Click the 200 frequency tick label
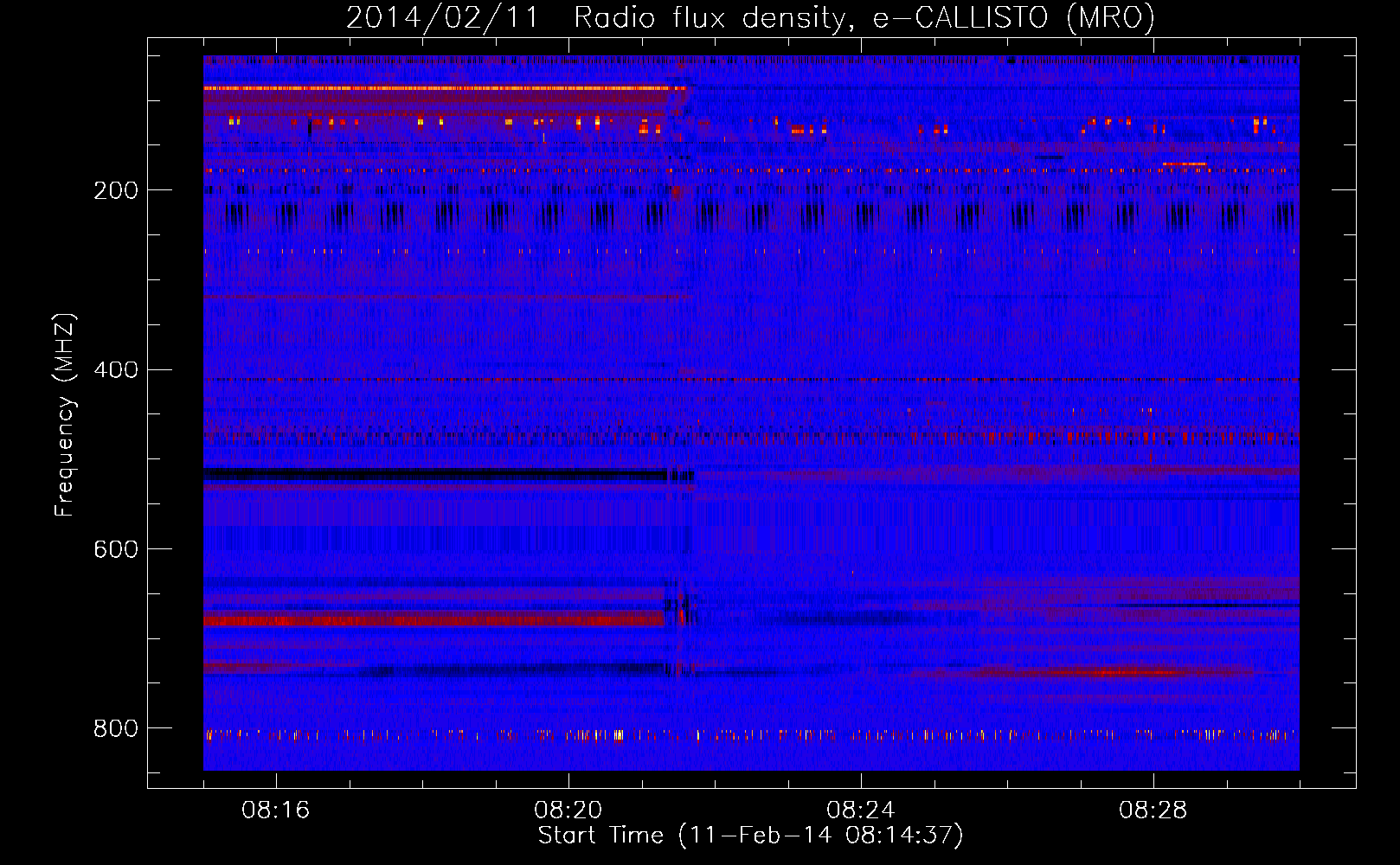The image size is (1400, 865). [116, 190]
